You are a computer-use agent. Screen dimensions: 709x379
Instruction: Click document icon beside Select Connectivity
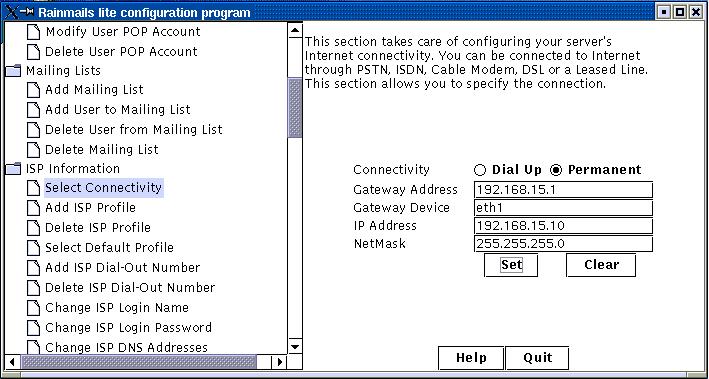(33, 188)
